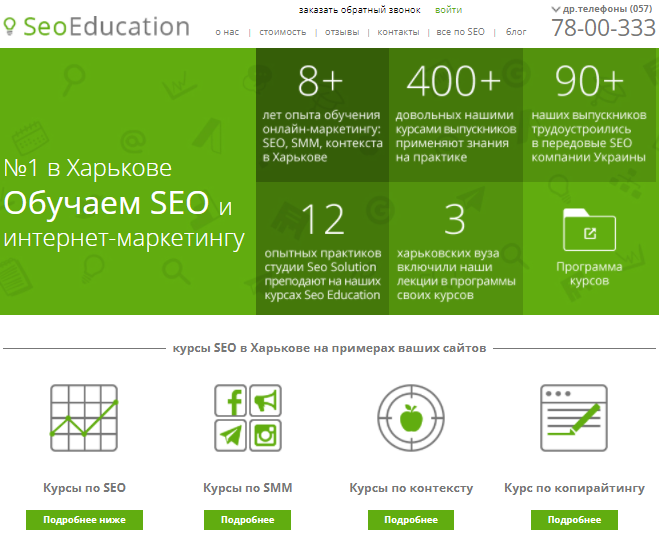The image size is (659, 535).
Task: Open the 'блог' menu item
Action: click(516, 32)
